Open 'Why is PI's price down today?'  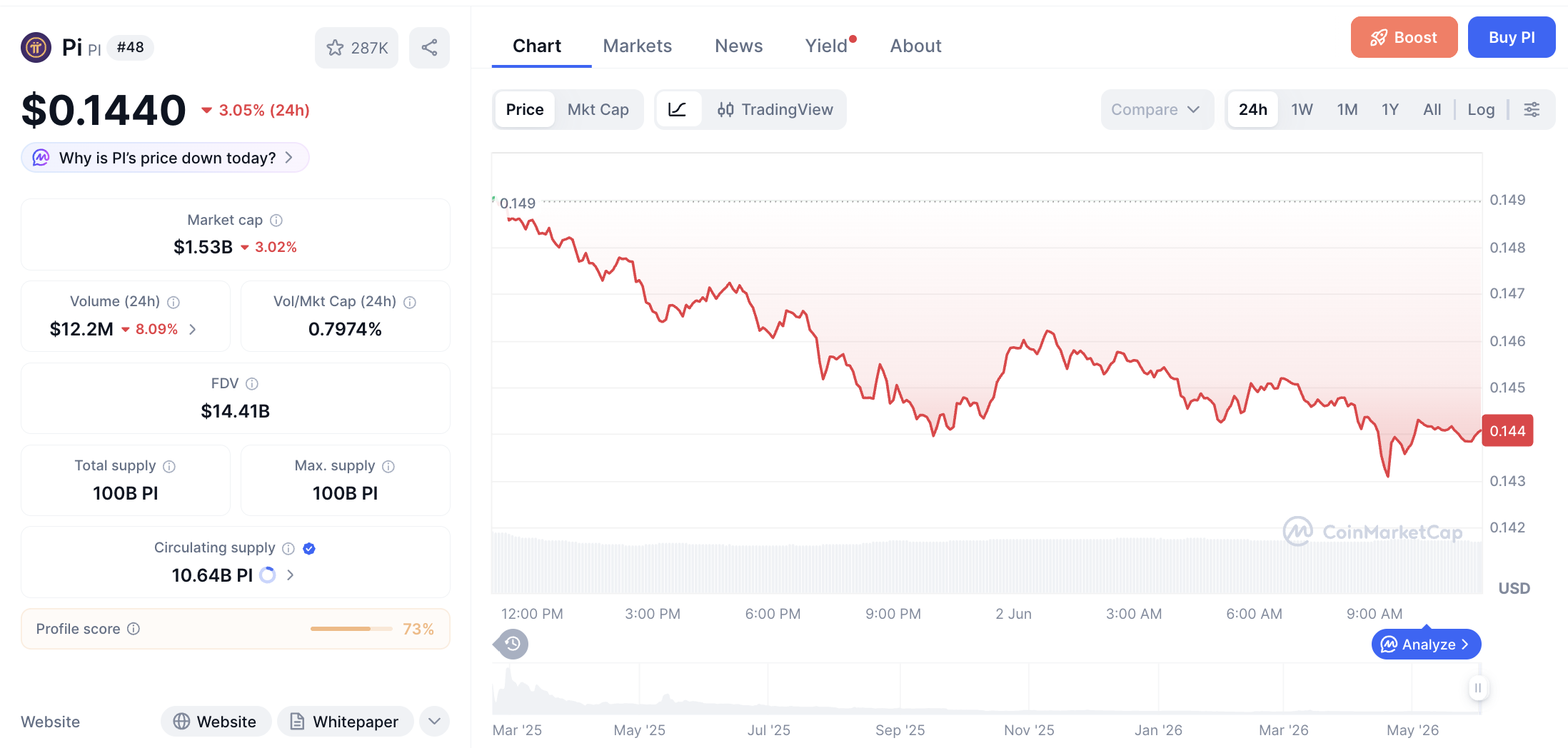(165, 158)
